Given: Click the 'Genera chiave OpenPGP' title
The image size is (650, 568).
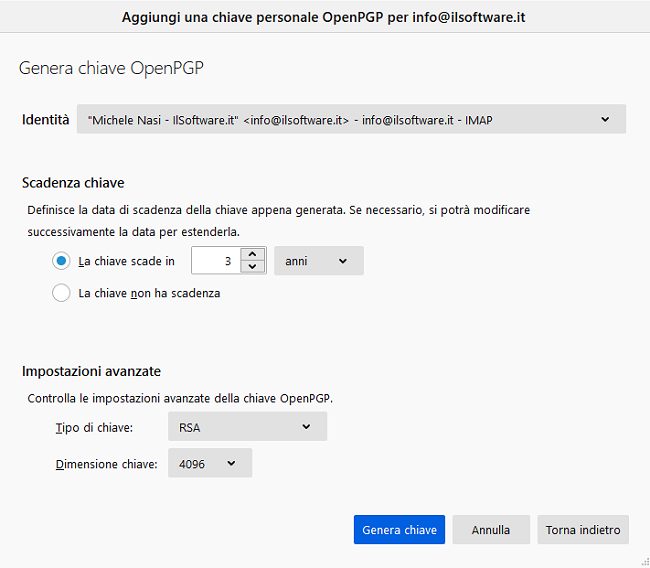Looking at the screenshot, I should (111, 68).
